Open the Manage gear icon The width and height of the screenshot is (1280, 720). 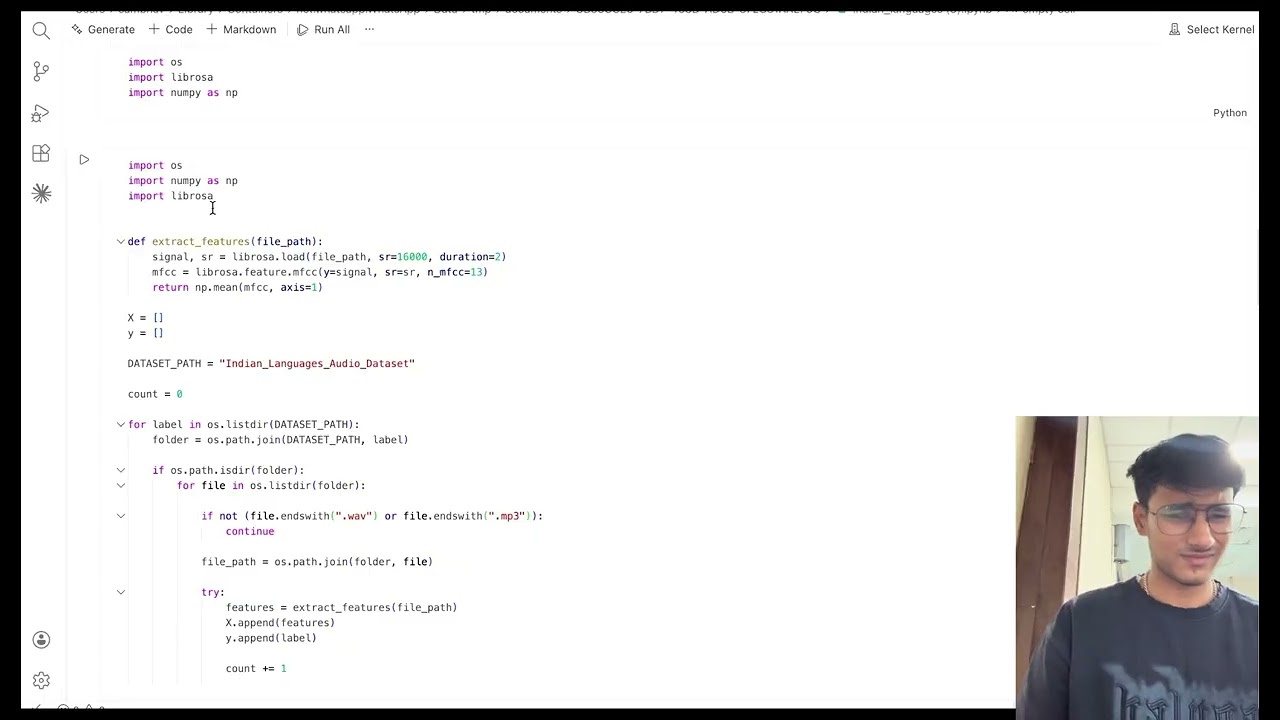click(41, 681)
